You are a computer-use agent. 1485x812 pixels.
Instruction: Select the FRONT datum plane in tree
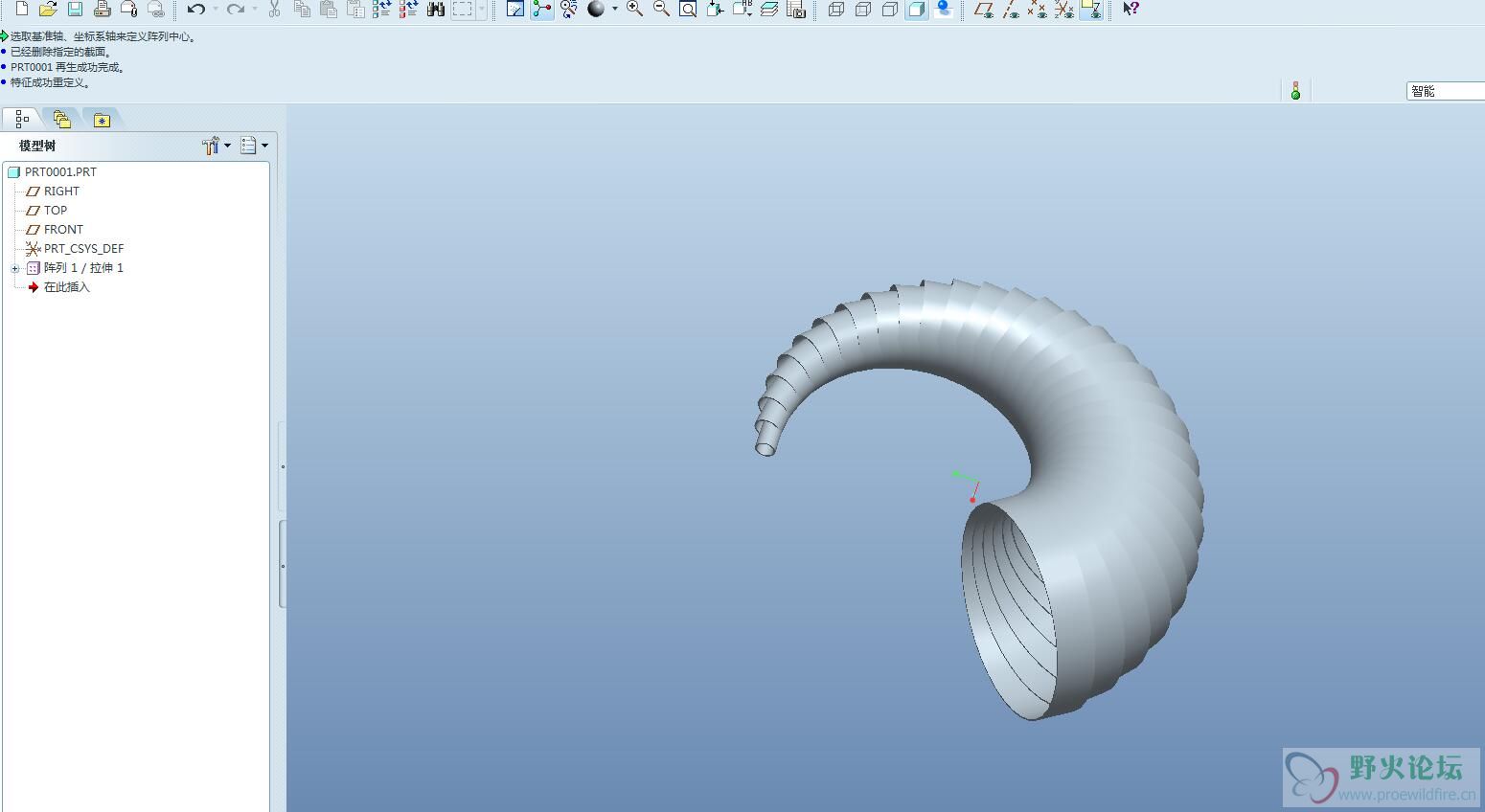coord(63,230)
